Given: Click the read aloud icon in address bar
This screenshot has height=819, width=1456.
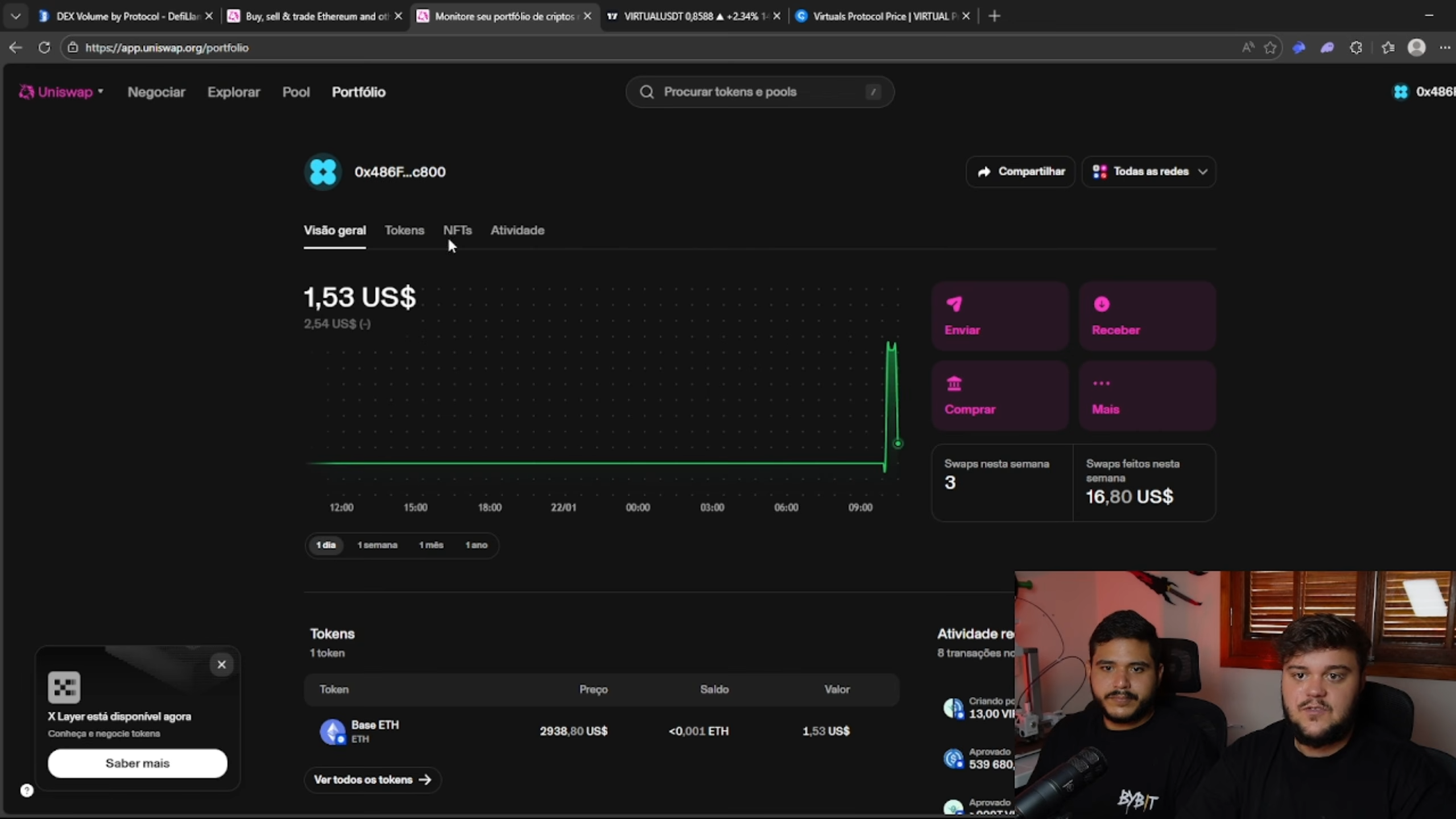Looking at the screenshot, I should point(1248,48).
